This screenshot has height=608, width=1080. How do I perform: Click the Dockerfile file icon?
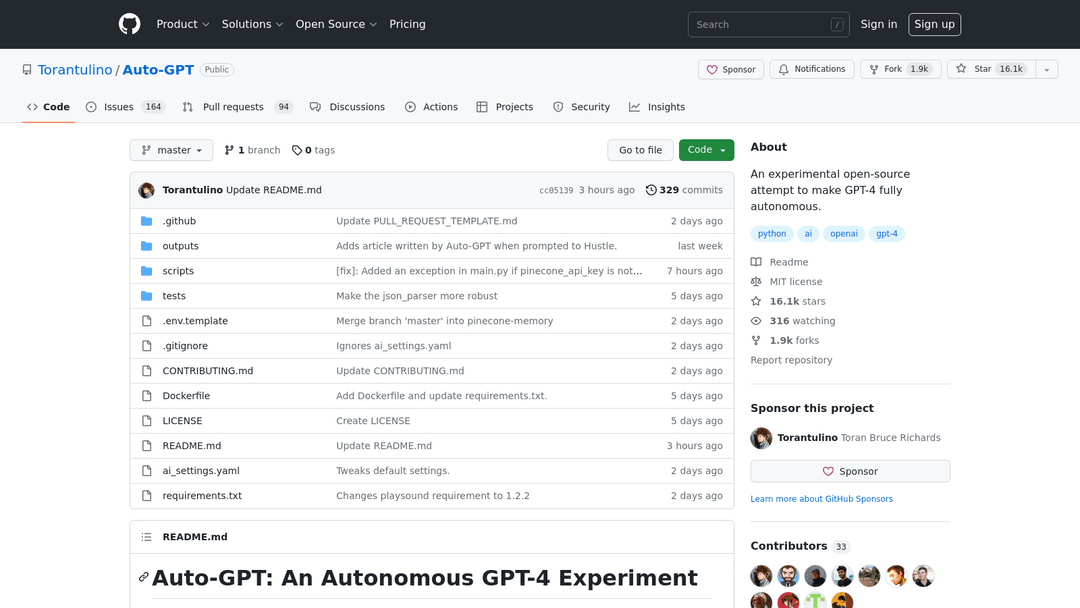(147, 396)
